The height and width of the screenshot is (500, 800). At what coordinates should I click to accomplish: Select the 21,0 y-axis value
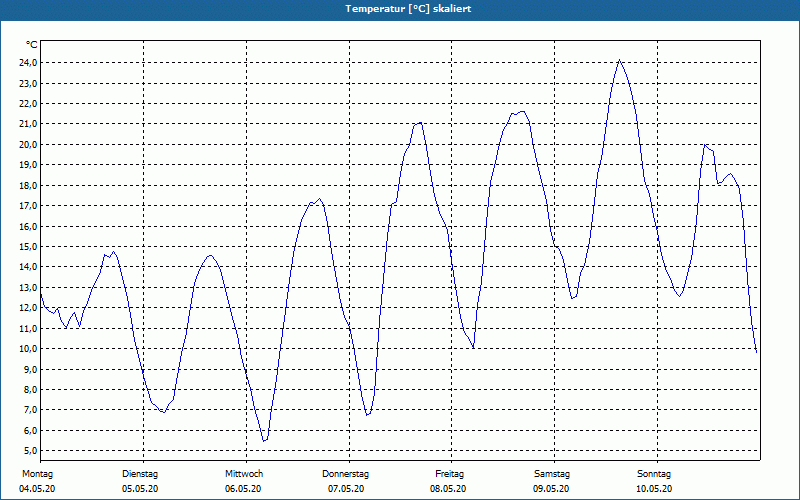28,124
